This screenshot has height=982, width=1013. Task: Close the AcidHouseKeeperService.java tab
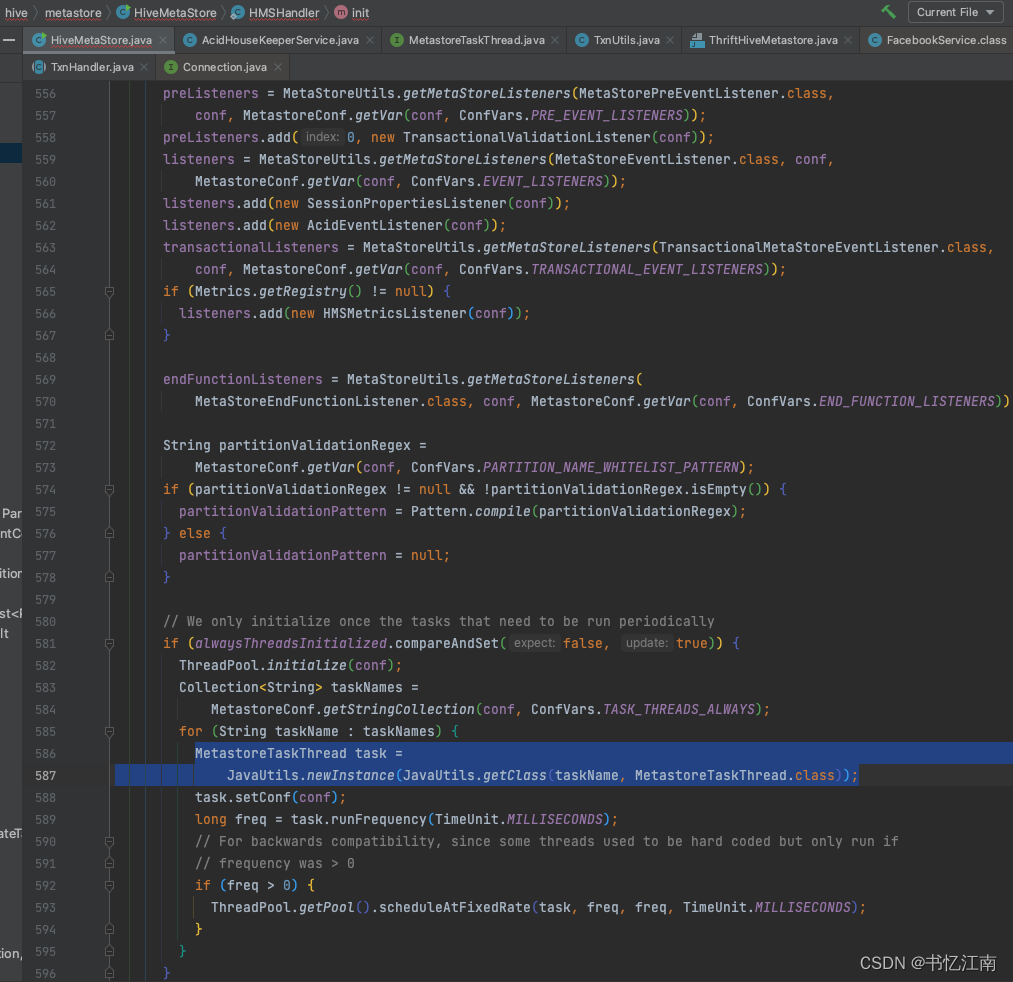[370, 40]
